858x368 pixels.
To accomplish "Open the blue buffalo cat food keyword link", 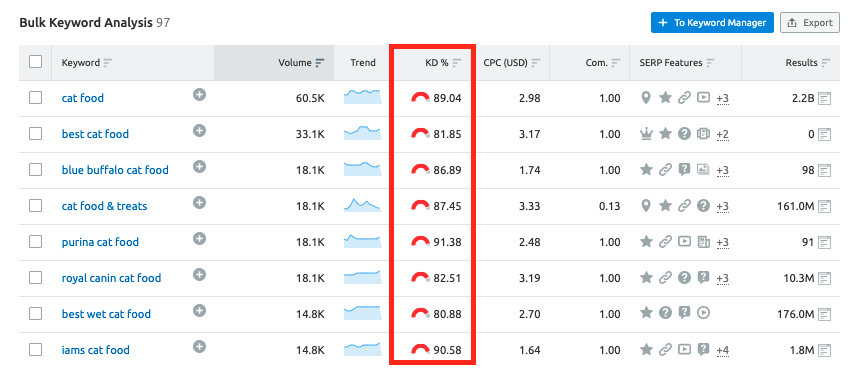I will 115,170.
